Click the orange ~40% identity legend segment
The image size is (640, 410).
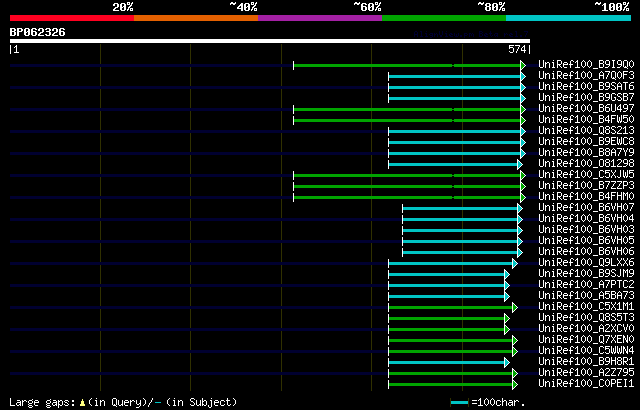coord(196,18)
